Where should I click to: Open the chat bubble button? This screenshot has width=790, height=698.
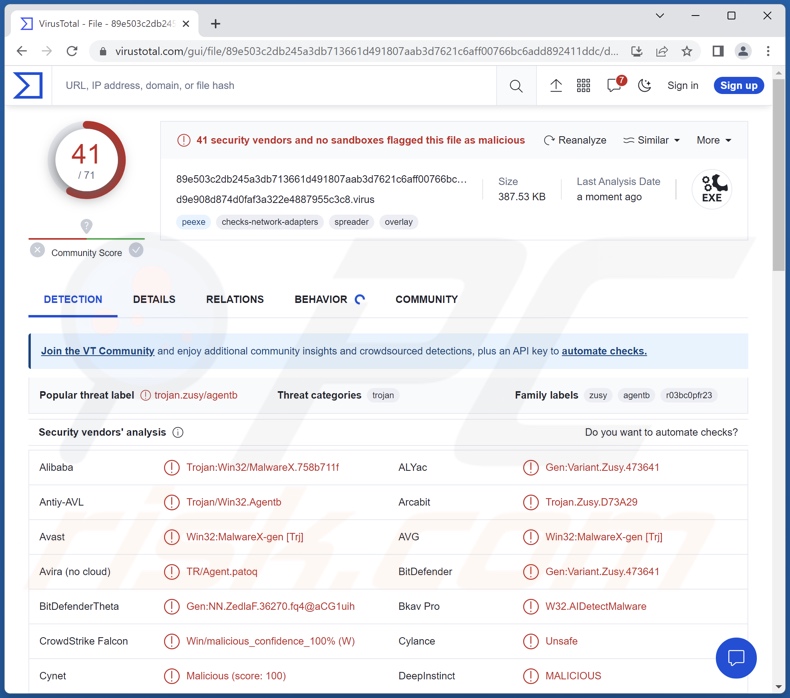coord(736,658)
